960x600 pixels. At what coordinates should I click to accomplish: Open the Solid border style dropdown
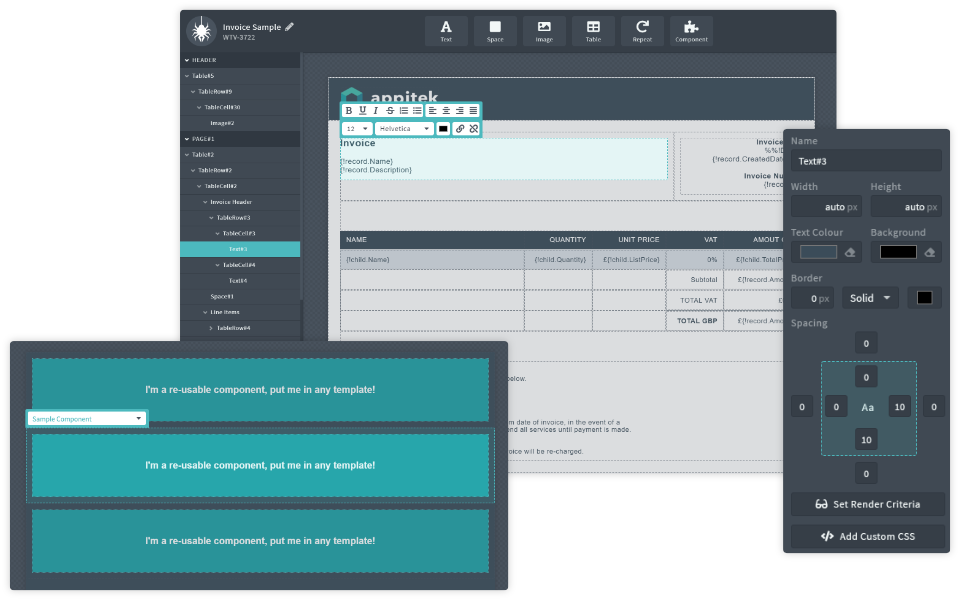(x=869, y=298)
